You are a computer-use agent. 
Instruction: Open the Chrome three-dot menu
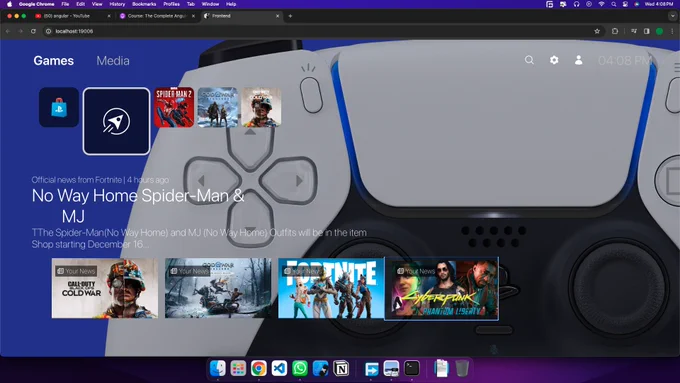point(672,31)
